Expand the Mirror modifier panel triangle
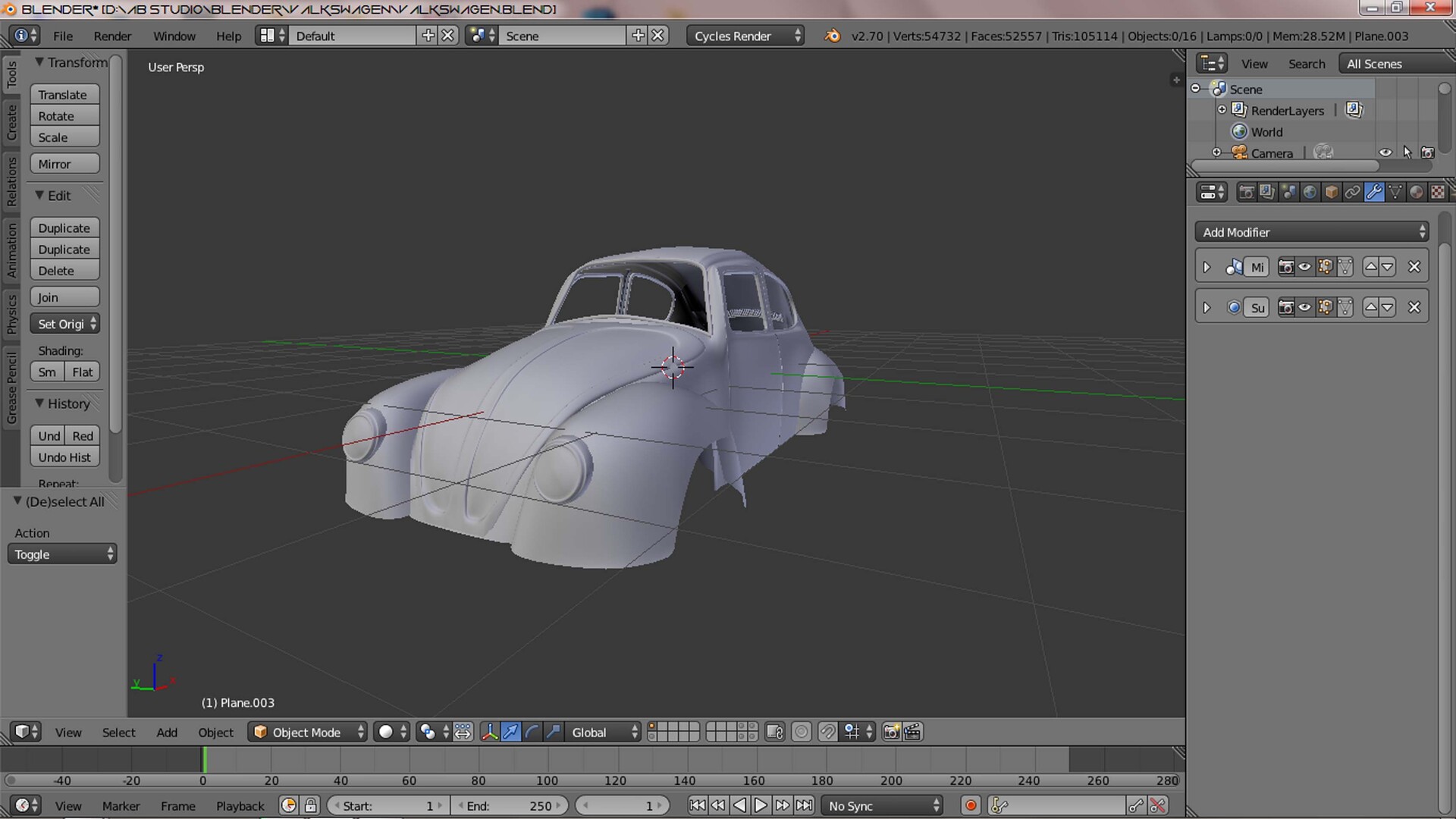 pyautogui.click(x=1207, y=267)
